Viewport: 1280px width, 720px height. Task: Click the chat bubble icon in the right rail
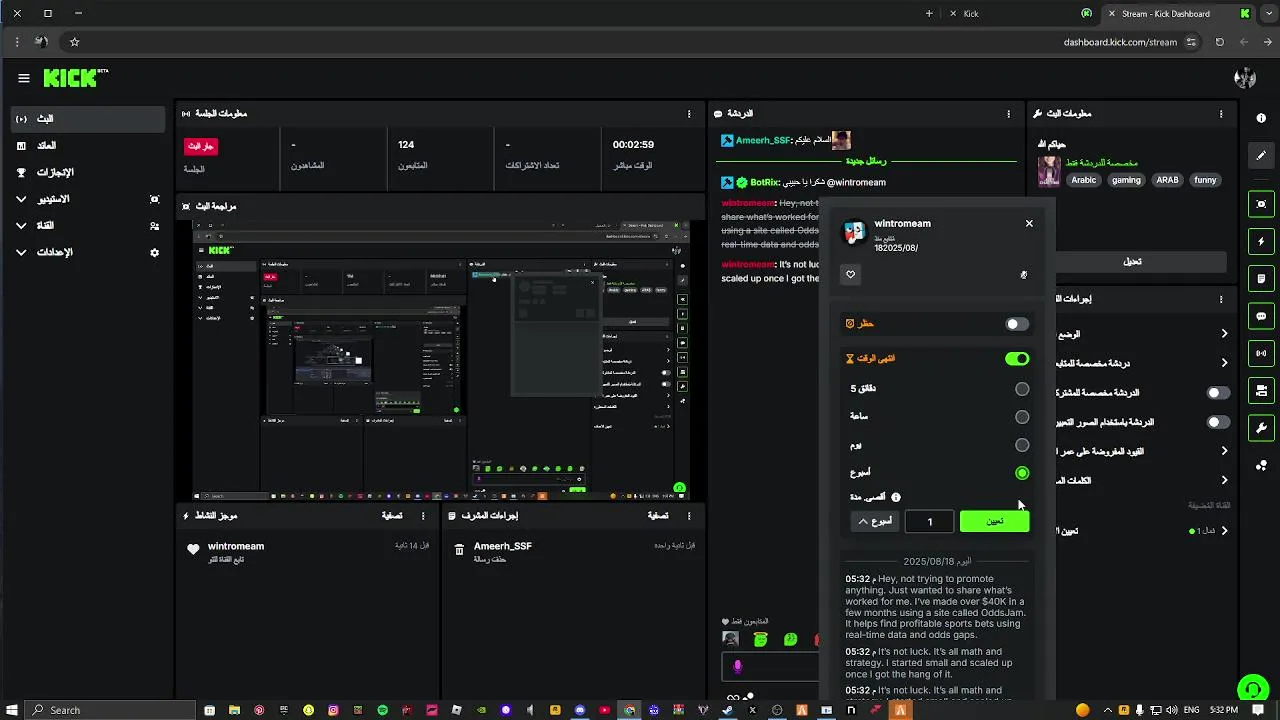click(1261, 316)
